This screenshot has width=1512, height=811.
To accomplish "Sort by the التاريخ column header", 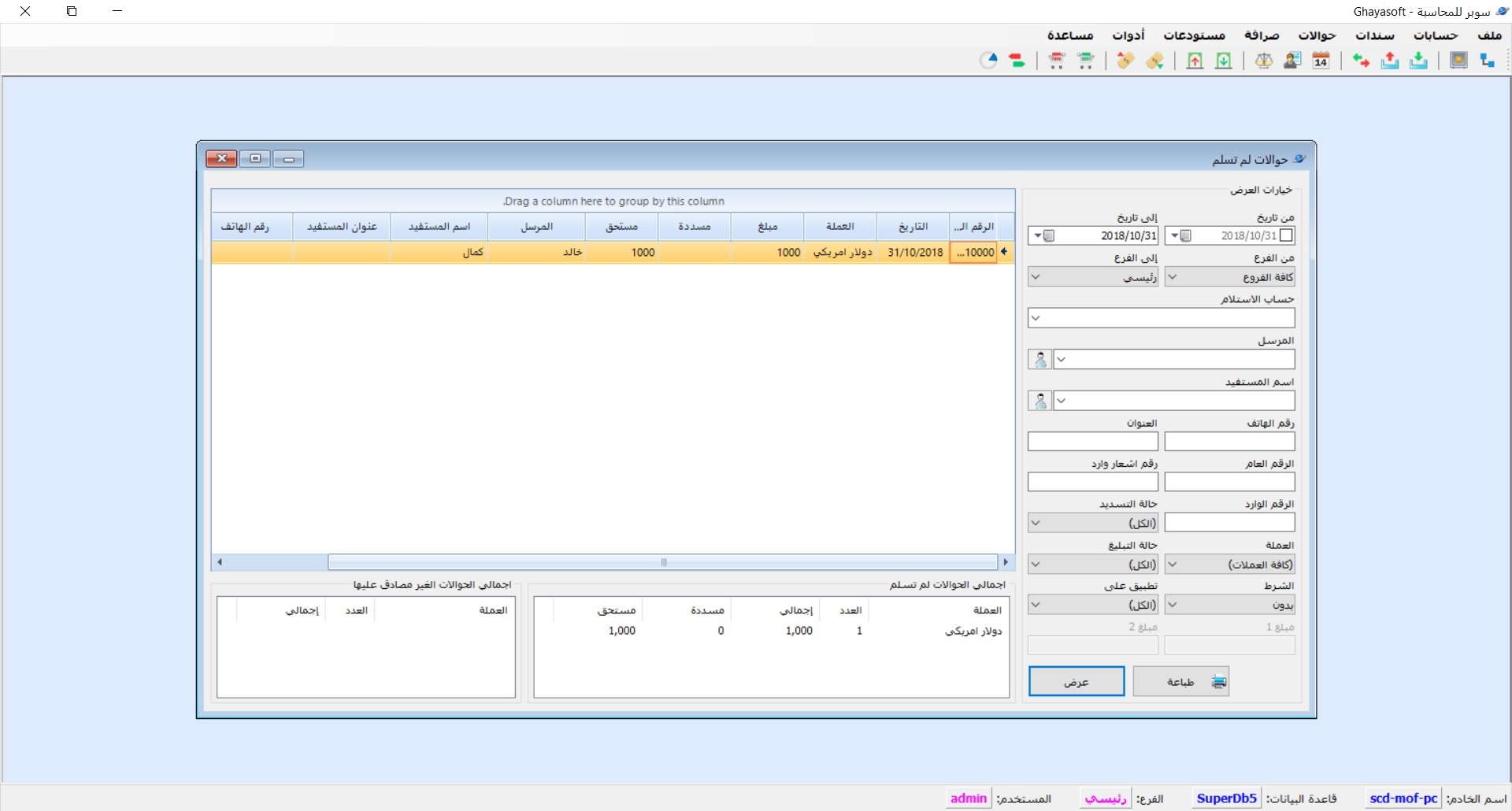I will click(x=913, y=227).
